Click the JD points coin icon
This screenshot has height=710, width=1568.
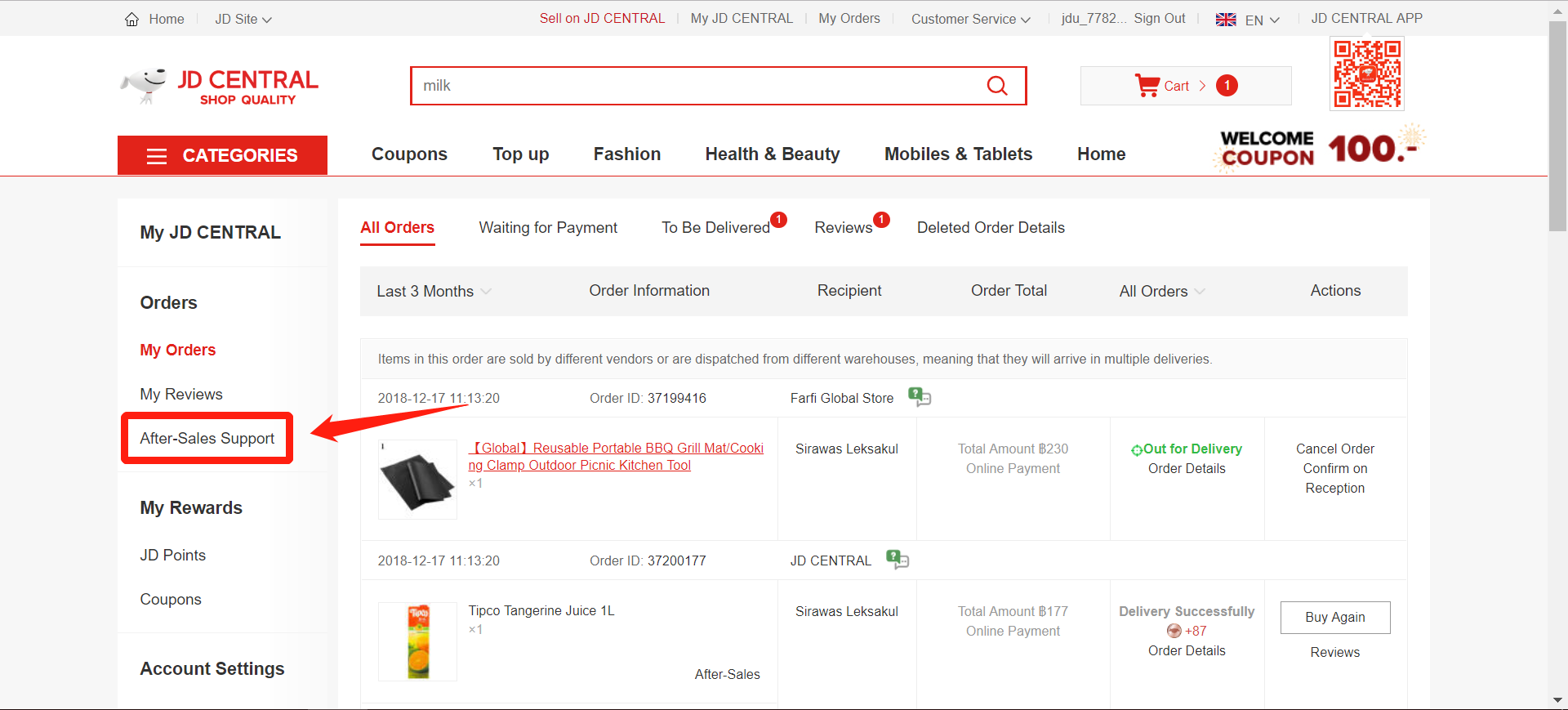(x=1174, y=631)
